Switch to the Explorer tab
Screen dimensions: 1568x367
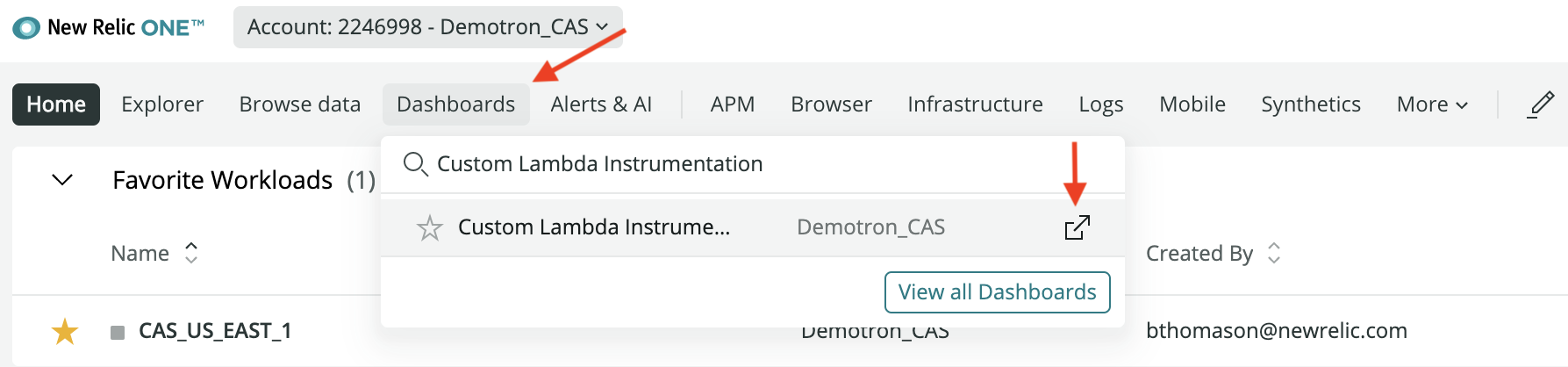(x=162, y=104)
